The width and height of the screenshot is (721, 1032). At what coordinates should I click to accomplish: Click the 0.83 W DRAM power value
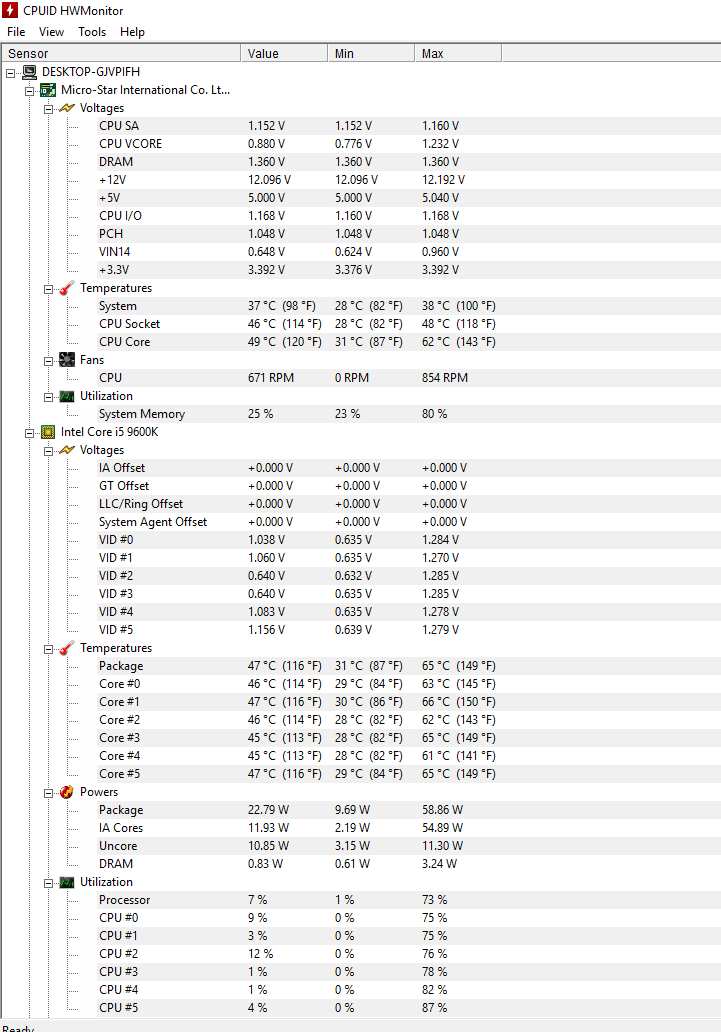click(265, 864)
